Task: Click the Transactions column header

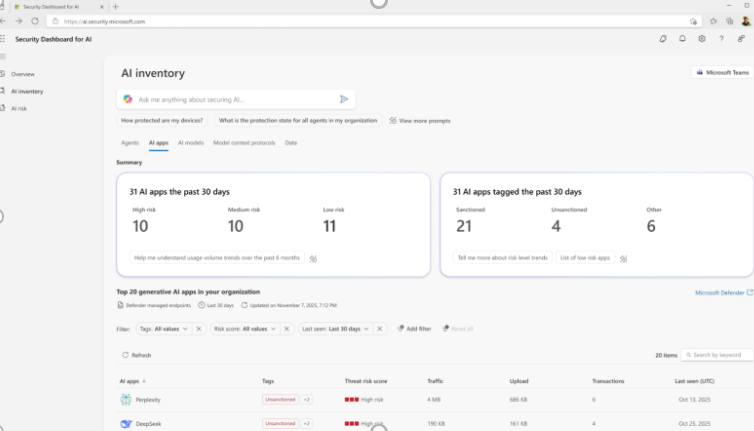Action: point(608,381)
